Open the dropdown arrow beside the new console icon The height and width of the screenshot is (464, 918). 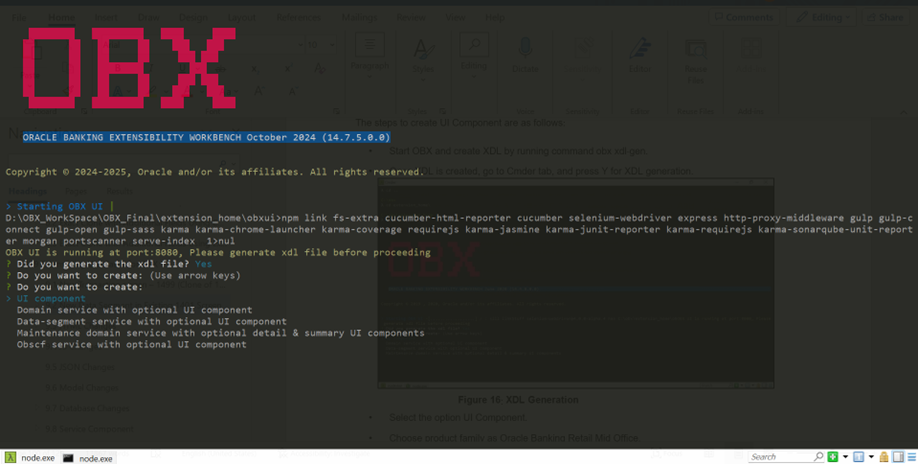845,457
